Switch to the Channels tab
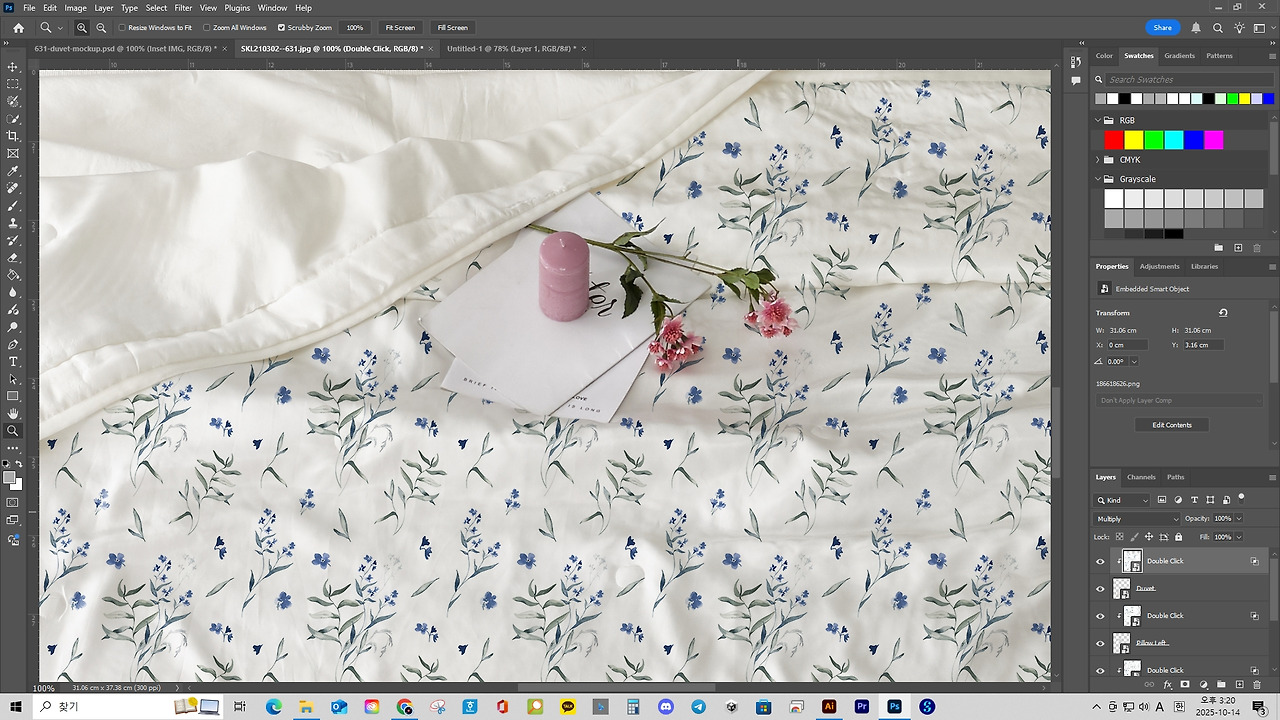Screen dimensions: 1280x720 (x=1141, y=477)
